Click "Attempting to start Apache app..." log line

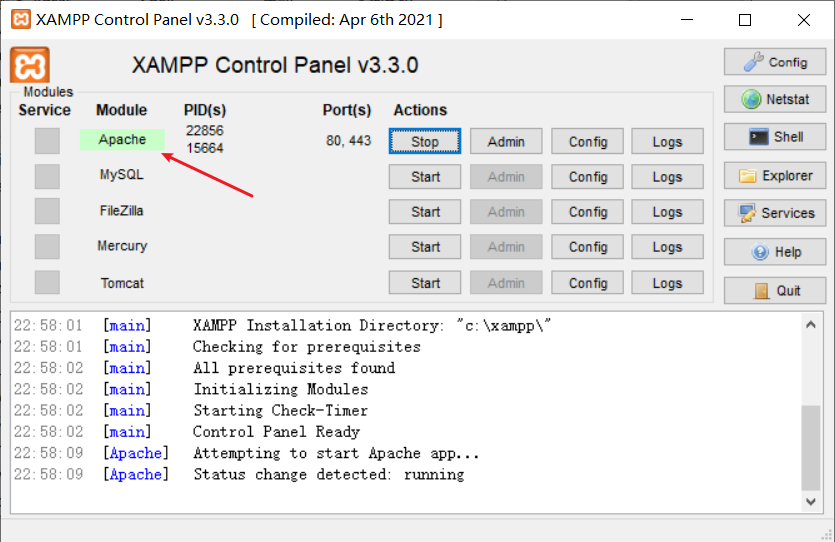click(x=336, y=453)
